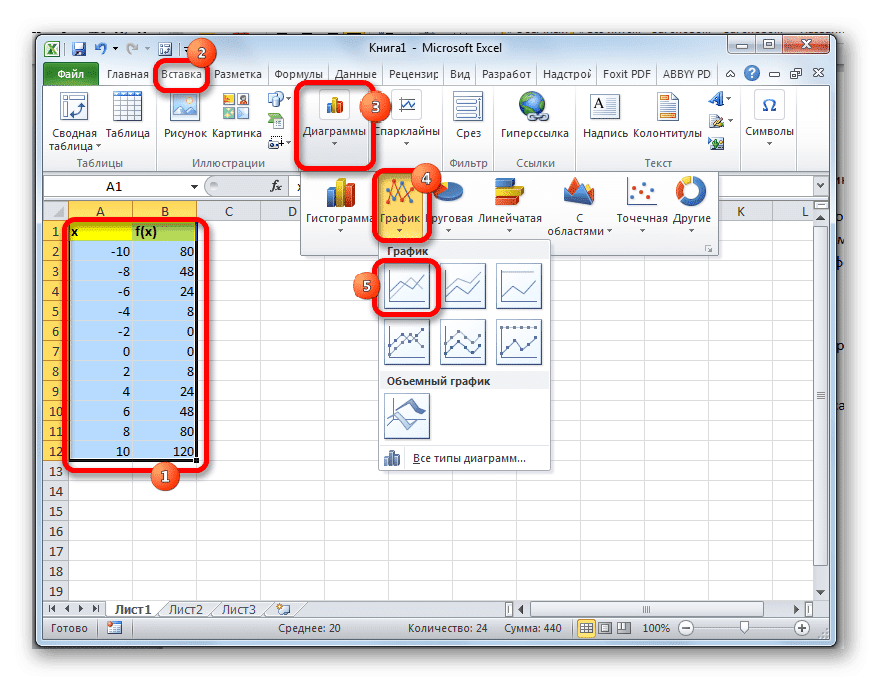The width and height of the screenshot is (876, 681).
Task: Switch to Normal view in status bar
Action: pyautogui.click(x=586, y=628)
